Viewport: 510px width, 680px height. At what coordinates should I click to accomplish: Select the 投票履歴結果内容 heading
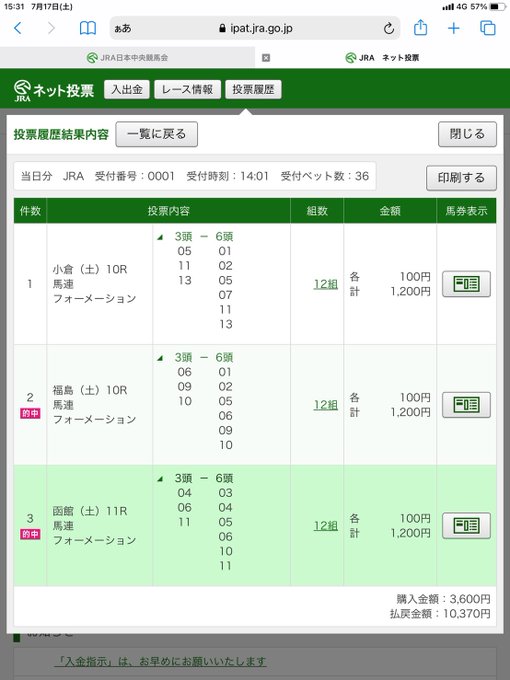click(x=61, y=134)
